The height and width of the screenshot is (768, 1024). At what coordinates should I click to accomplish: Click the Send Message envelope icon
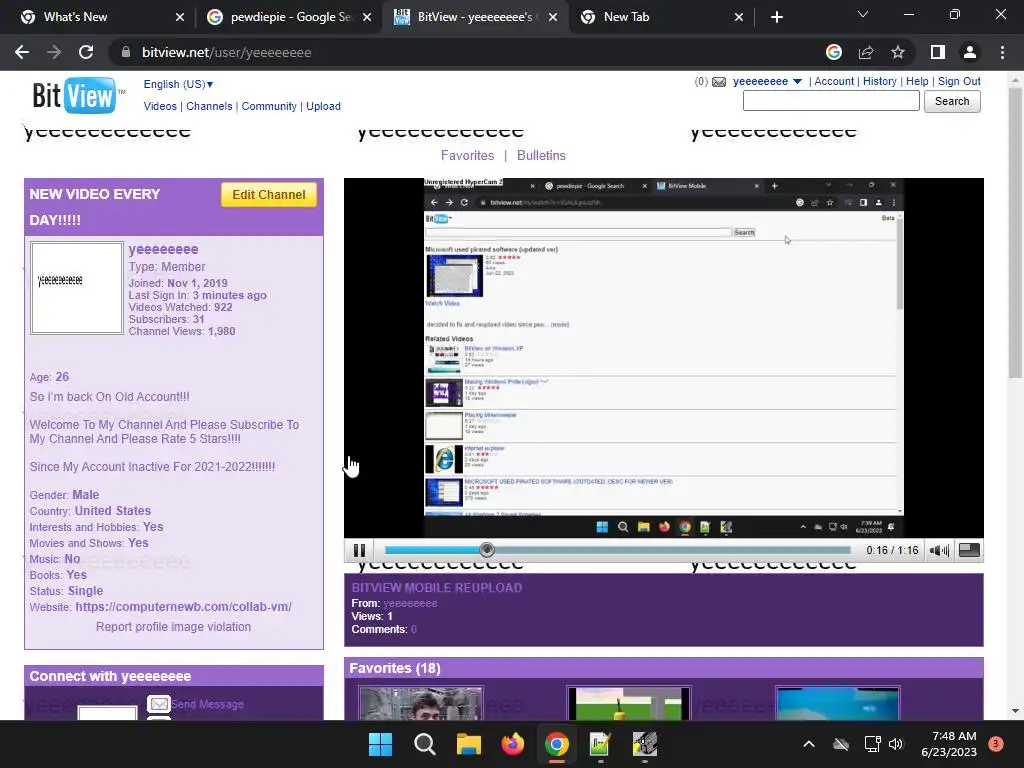pyautogui.click(x=159, y=704)
